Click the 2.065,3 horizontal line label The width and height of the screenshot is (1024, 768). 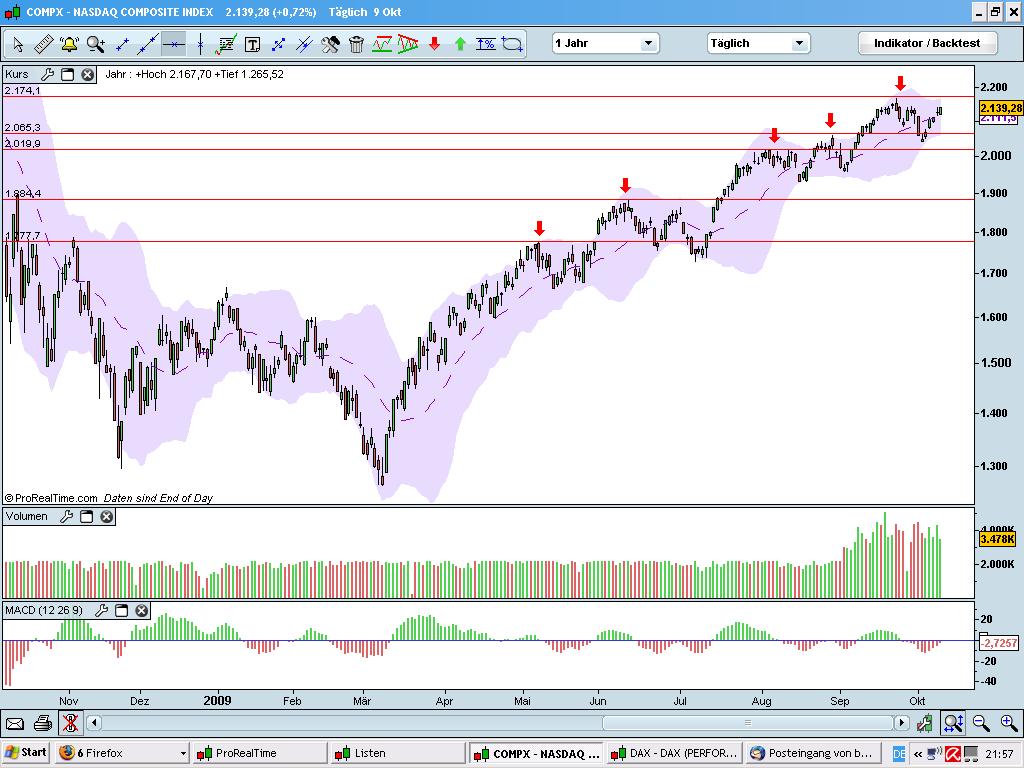point(22,127)
